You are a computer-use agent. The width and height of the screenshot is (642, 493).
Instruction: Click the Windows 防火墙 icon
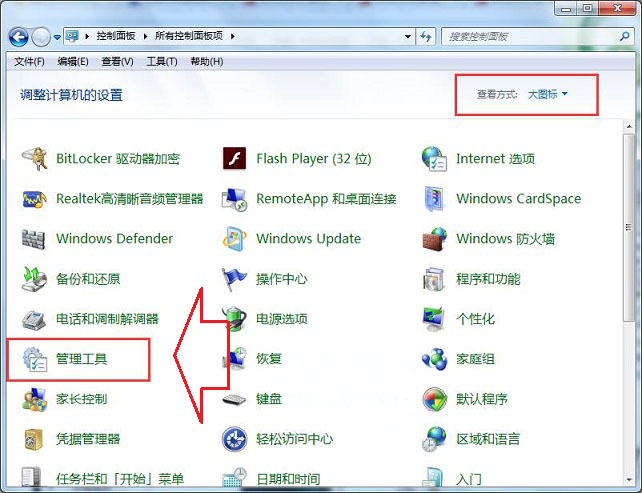pyautogui.click(x=434, y=239)
